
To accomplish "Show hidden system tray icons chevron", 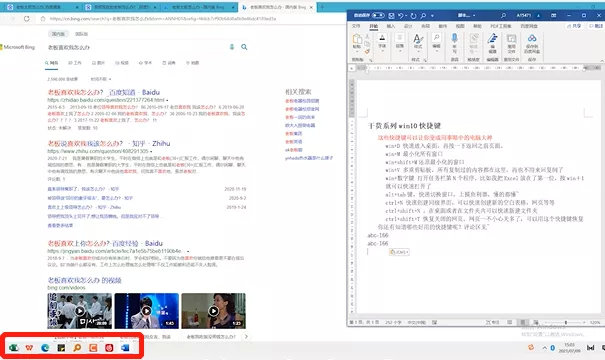I will 544,348.
